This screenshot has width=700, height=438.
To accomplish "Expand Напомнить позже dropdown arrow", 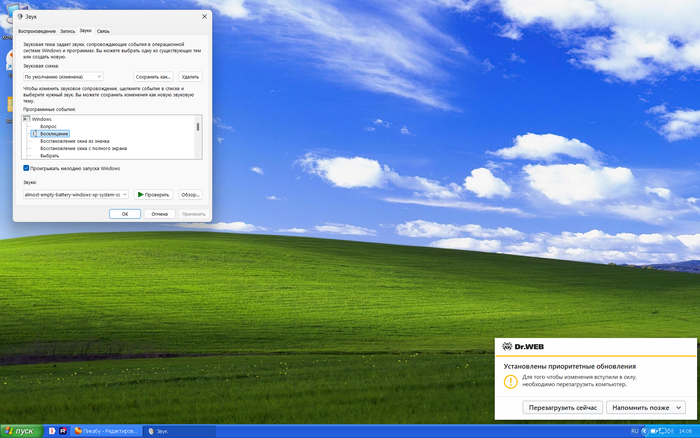I will 679,408.
